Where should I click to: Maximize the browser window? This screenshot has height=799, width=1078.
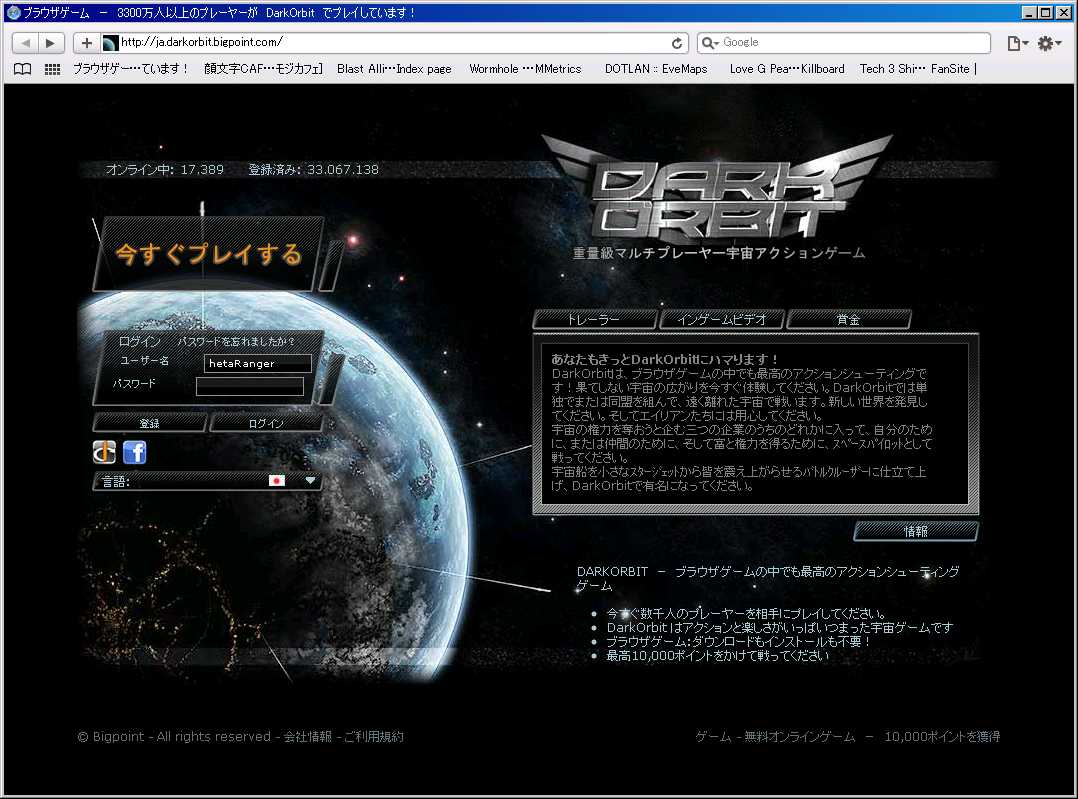1046,12
